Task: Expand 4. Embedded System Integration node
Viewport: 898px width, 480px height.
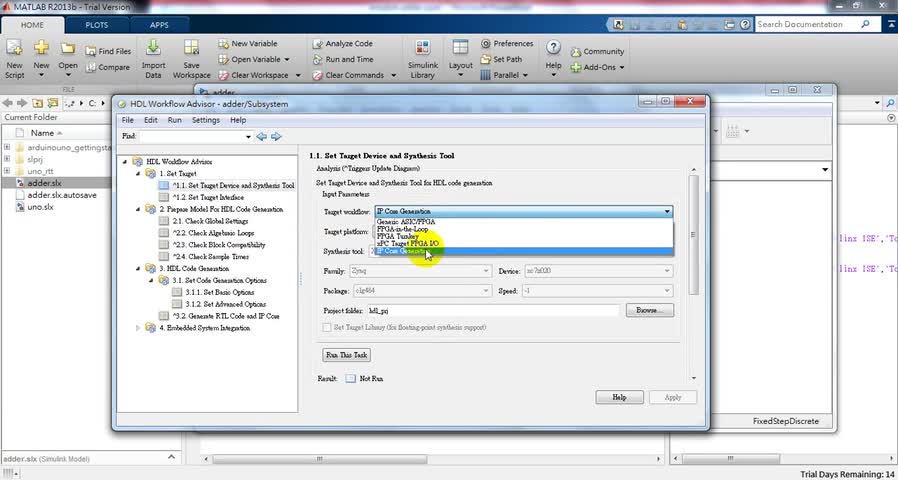Action: coord(138,328)
